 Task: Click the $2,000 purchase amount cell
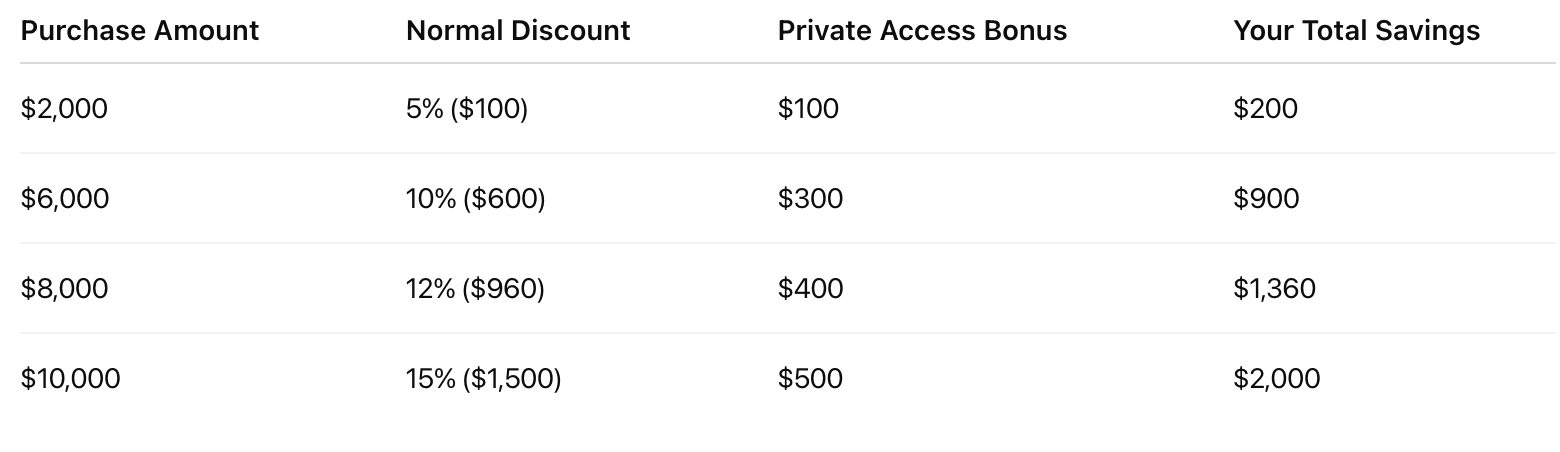(x=64, y=109)
